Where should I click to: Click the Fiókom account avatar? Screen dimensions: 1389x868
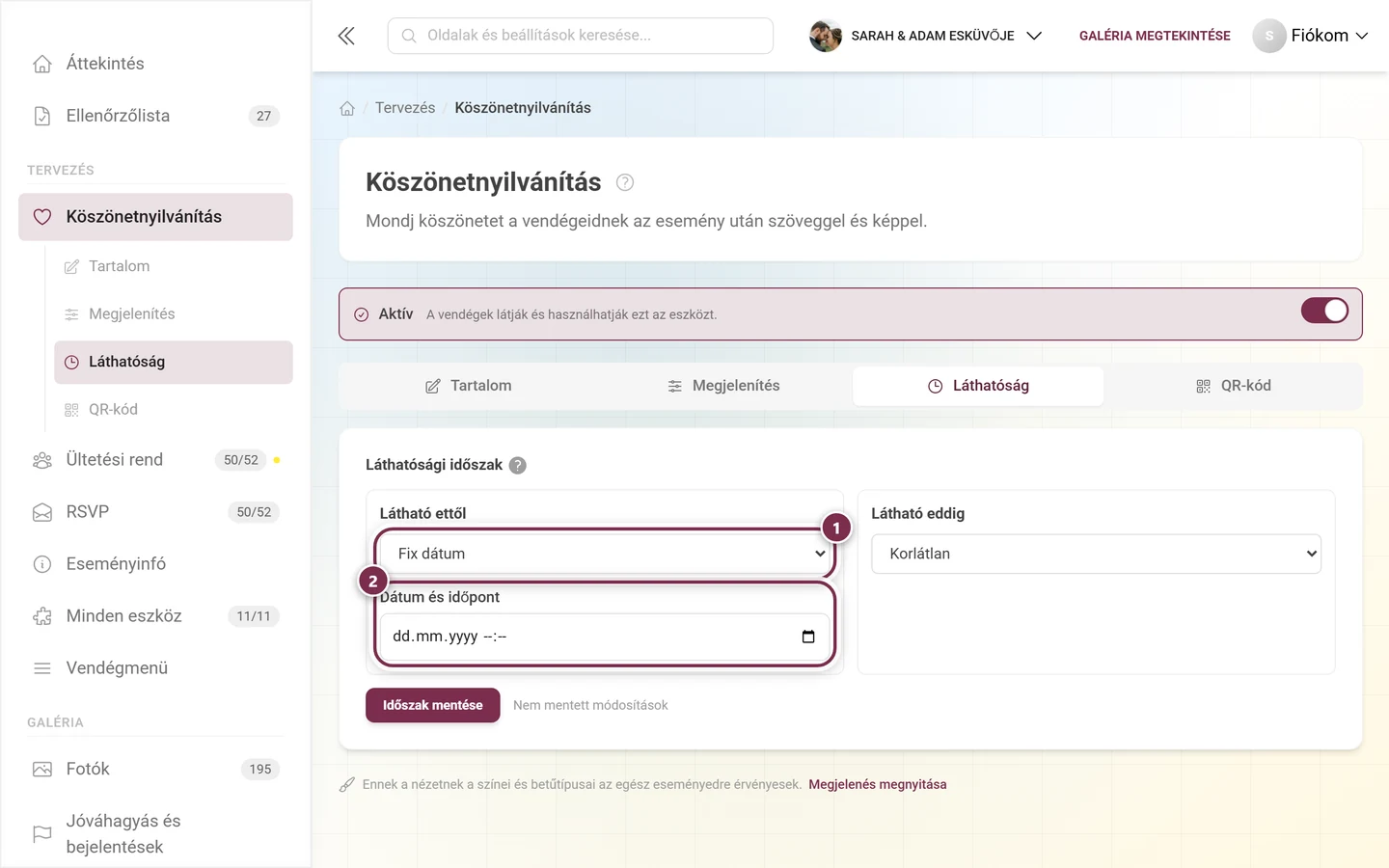click(x=1269, y=36)
